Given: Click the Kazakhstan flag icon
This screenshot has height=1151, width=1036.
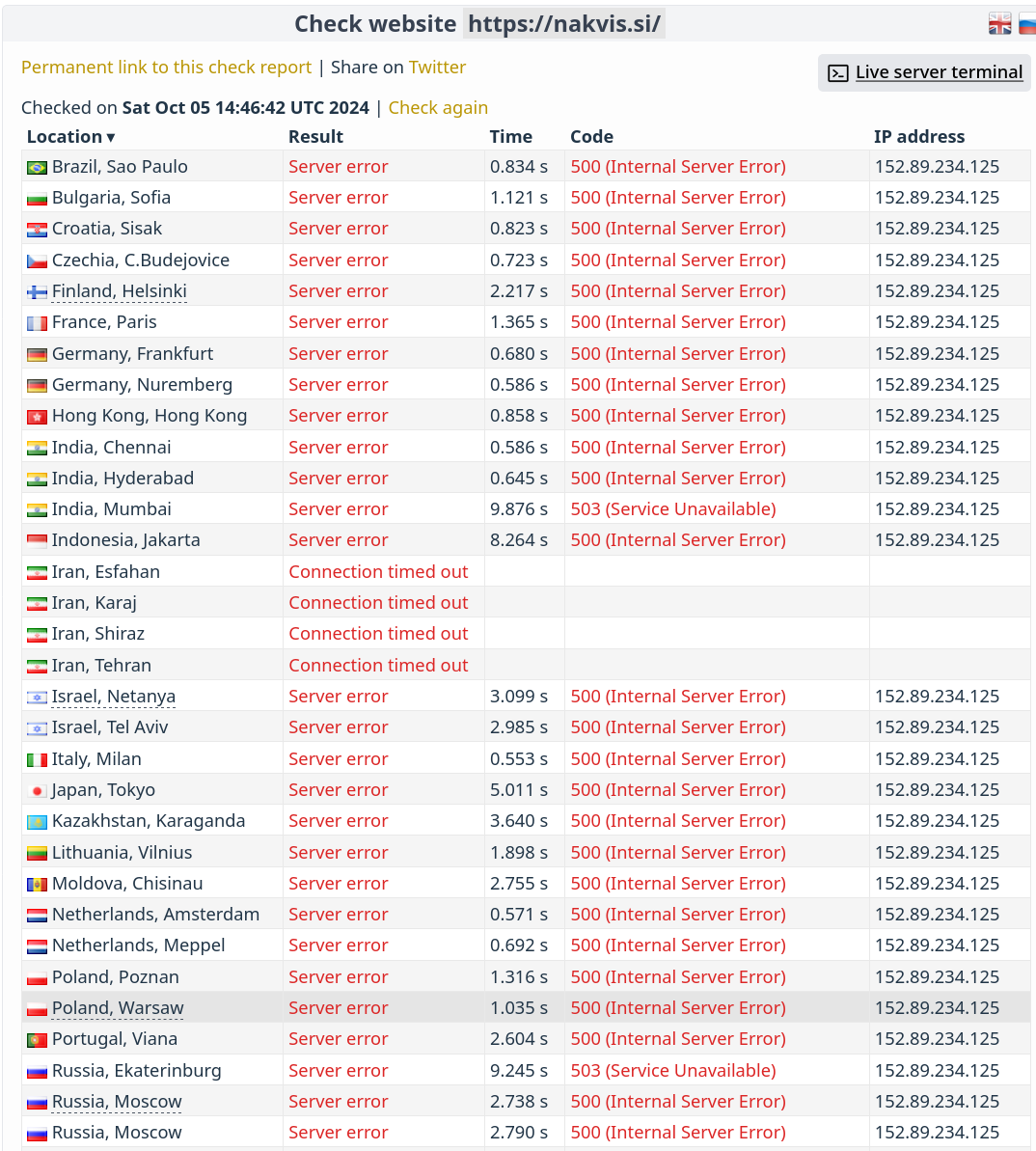Looking at the screenshot, I should [37, 822].
